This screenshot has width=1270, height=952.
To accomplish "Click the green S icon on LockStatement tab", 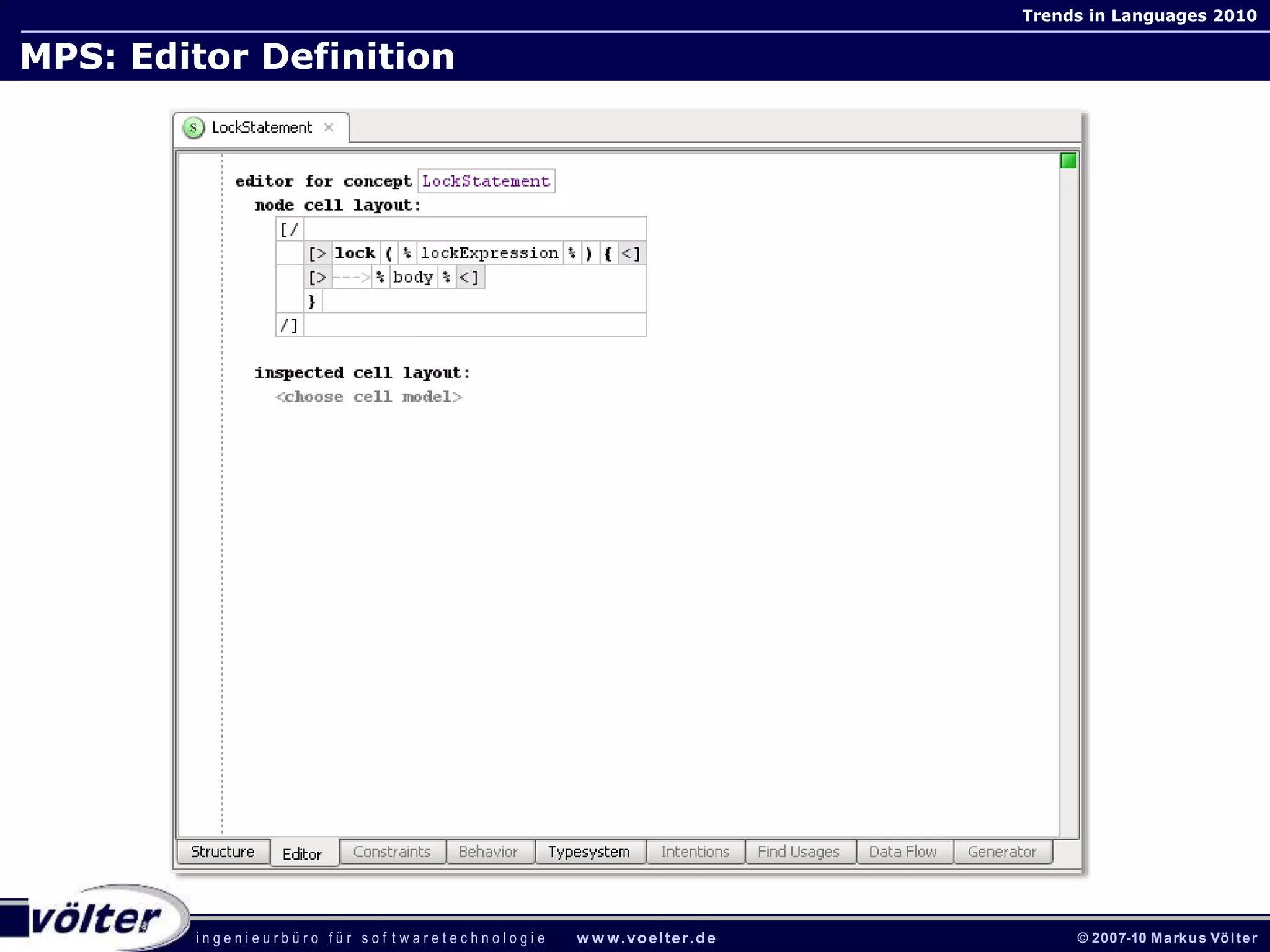I will click(x=193, y=128).
